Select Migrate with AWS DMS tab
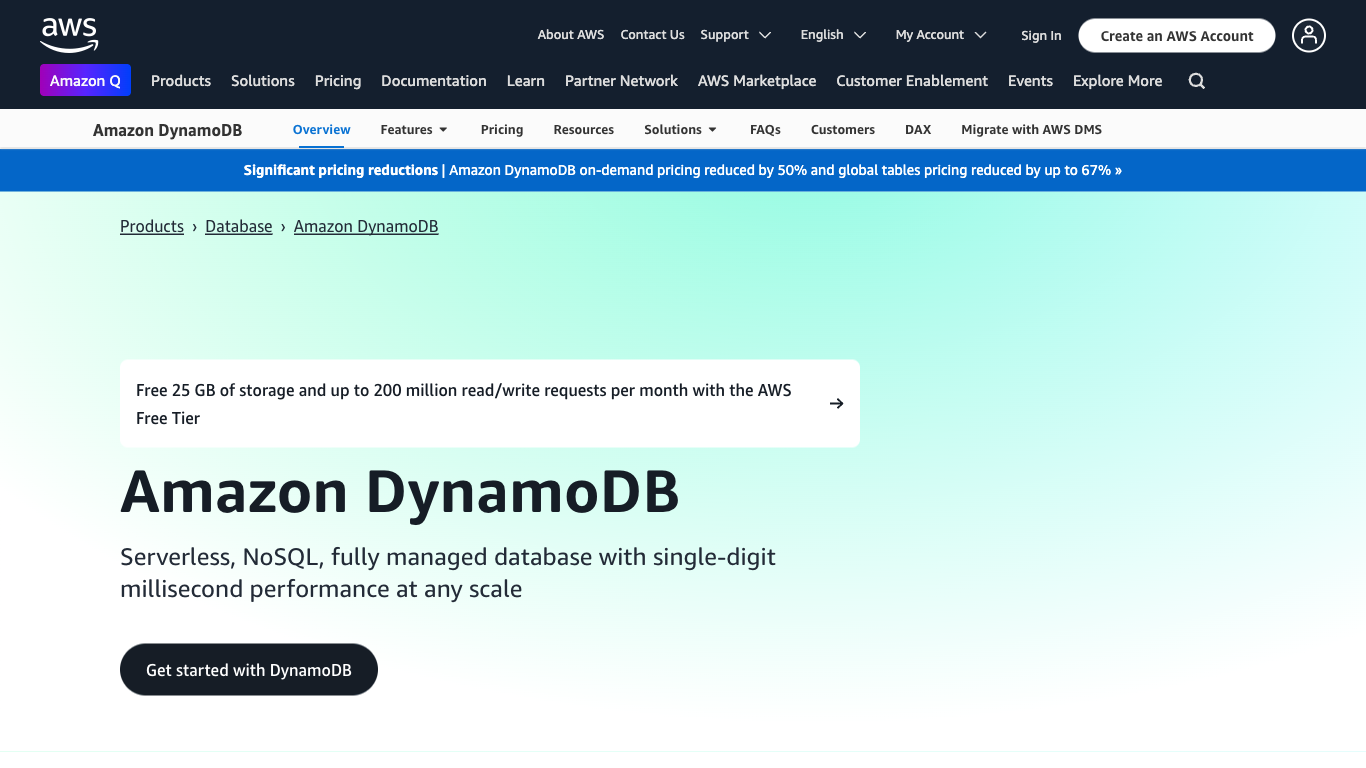 (1031, 130)
